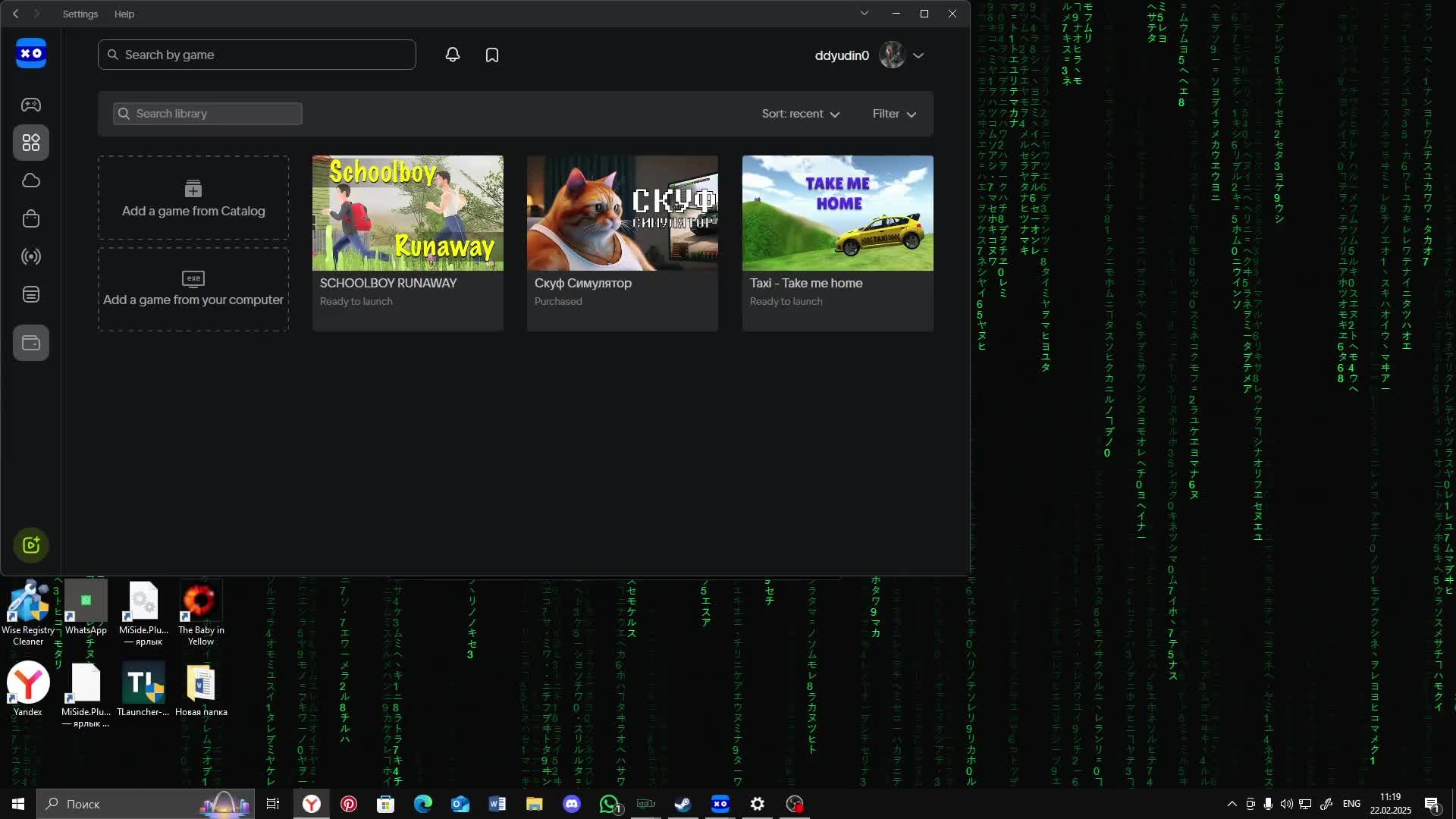Image resolution: width=1456 pixels, height=819 pixels.
Task: Open the taskbar clock showing 11:19
Action: (x=1391, y=804)
